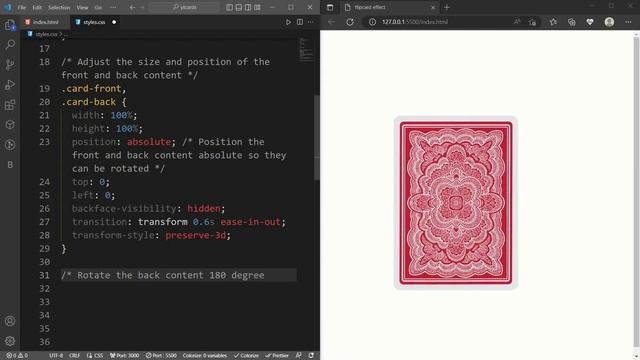
Task: Click the Colorize status bar button
Action: pos(246,356)
